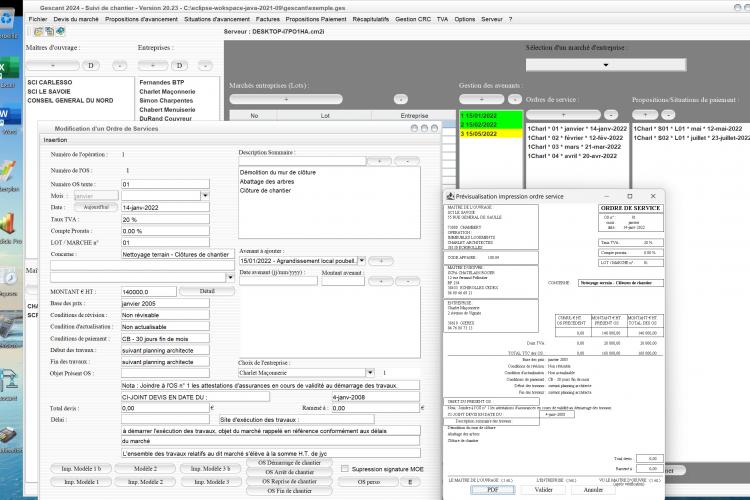Click the Conditions de paiement field
The image size is (750, 500).
[x=165, y=339]
